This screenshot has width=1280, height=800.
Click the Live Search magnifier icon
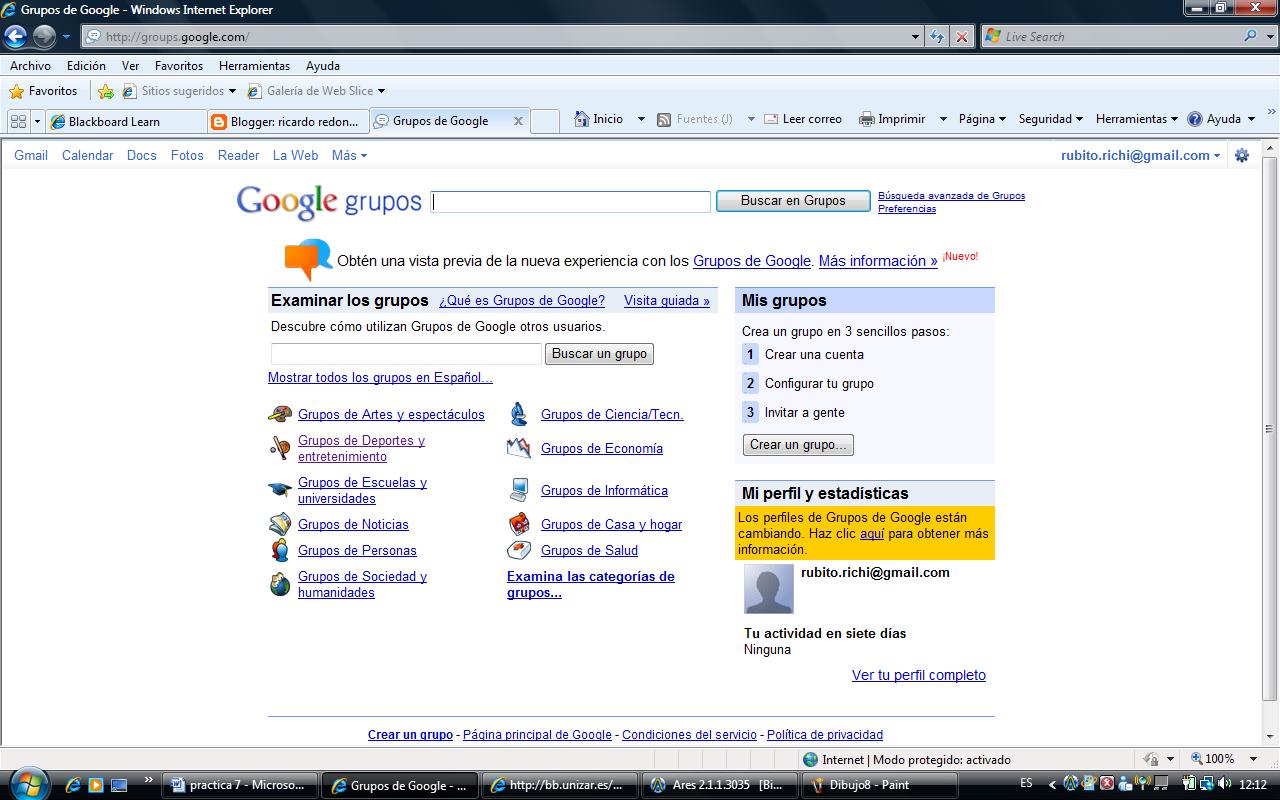point(1250,36)
